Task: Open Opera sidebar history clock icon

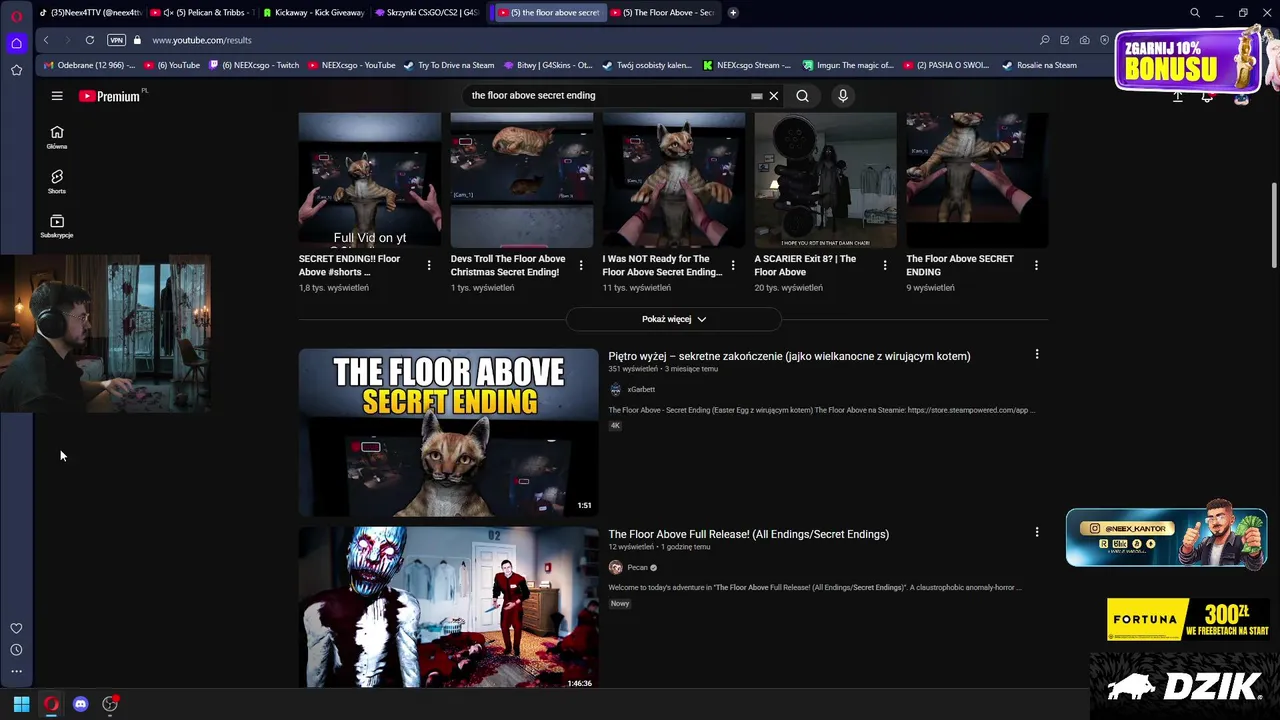Action: (x=16, y=650)
